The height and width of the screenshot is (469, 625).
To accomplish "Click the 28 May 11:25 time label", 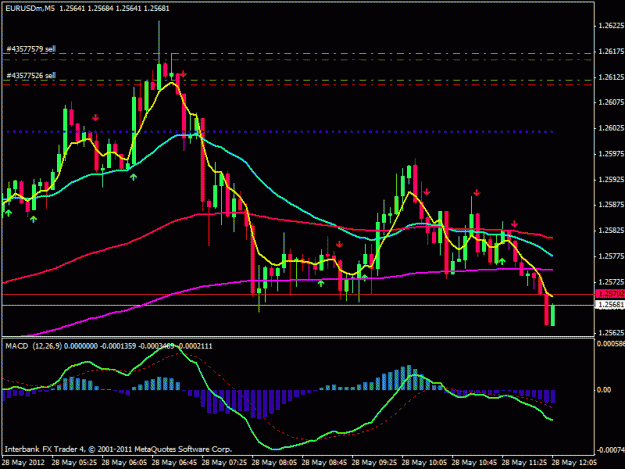I will (524, 463).
